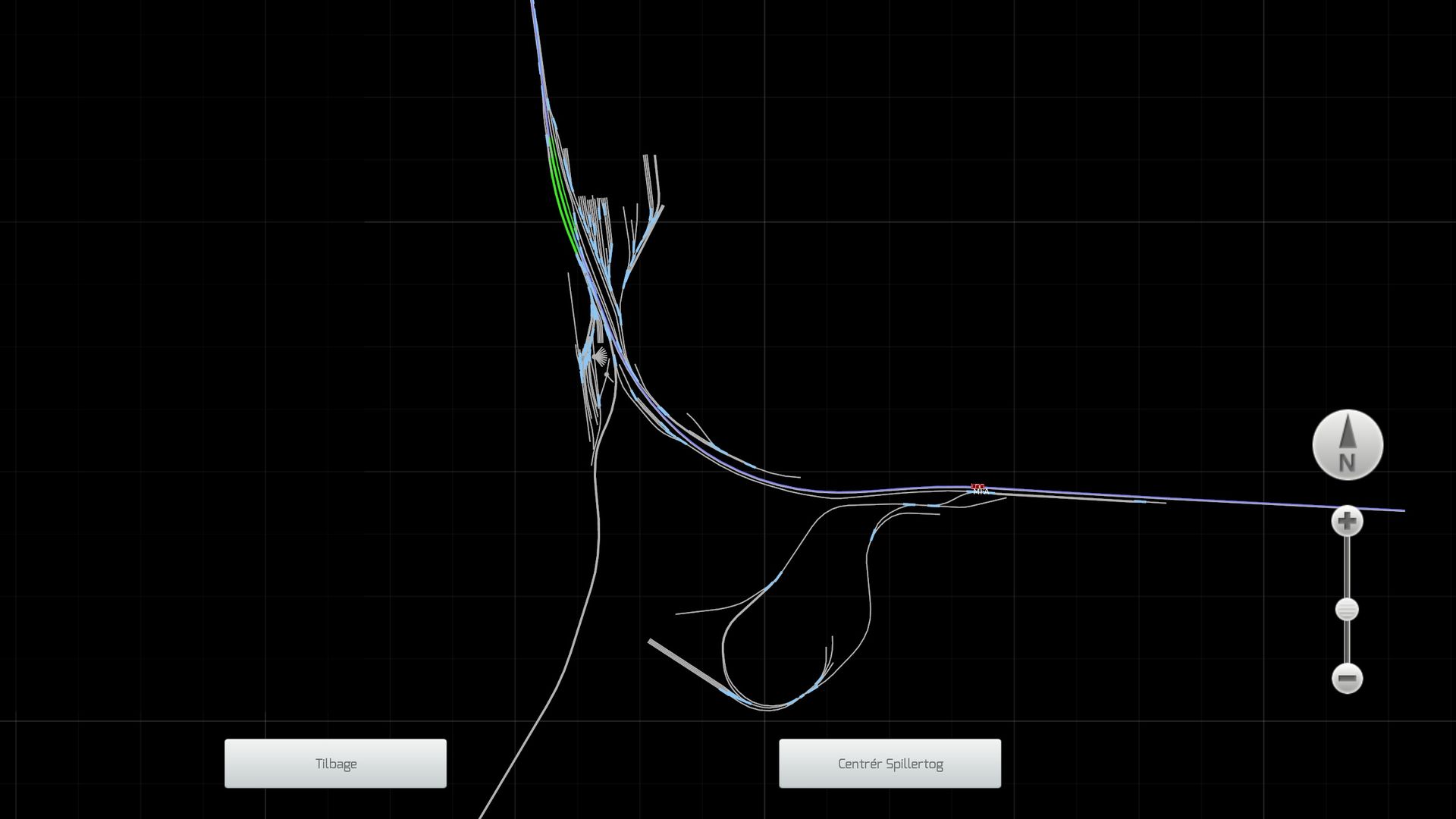The width and height of the screenshot is (1456, 819).
Task: Click slider track between handle and minus
Action: 1347,643
